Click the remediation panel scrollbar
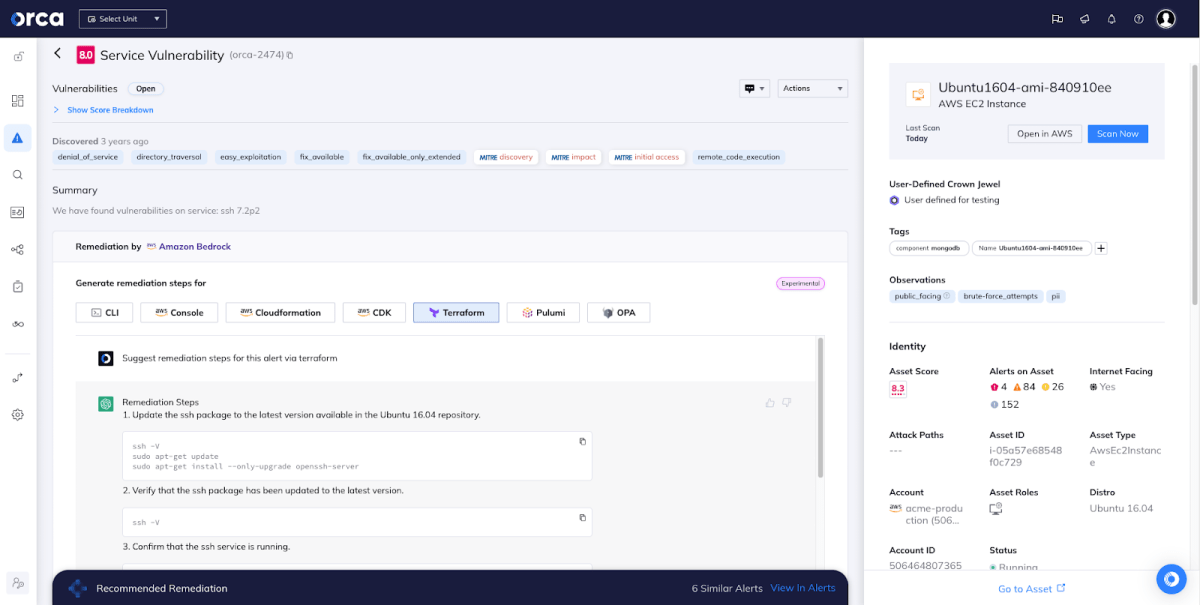This screenshot has height=605, width=1200. coord(820,406)
